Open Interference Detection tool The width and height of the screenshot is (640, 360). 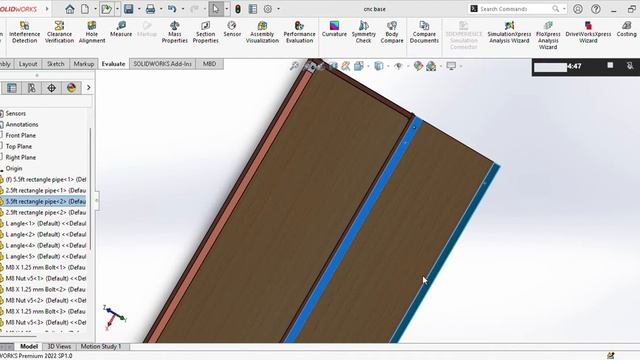point(24,32)
